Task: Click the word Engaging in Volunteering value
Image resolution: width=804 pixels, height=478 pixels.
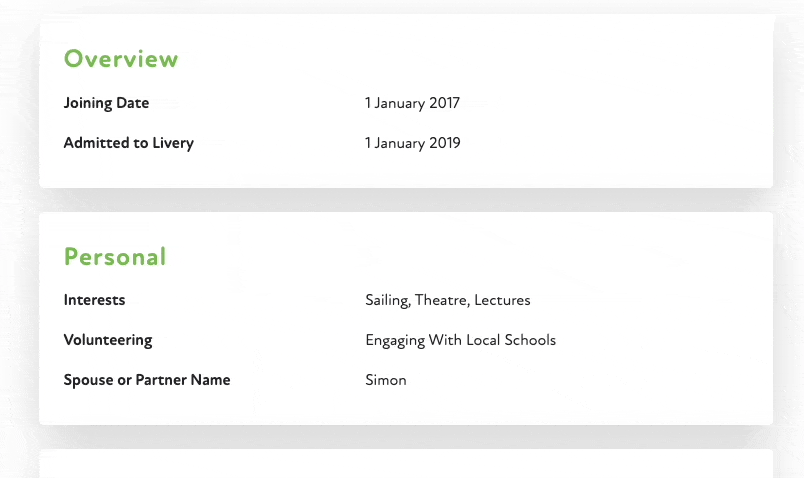Action: [394, 340]
